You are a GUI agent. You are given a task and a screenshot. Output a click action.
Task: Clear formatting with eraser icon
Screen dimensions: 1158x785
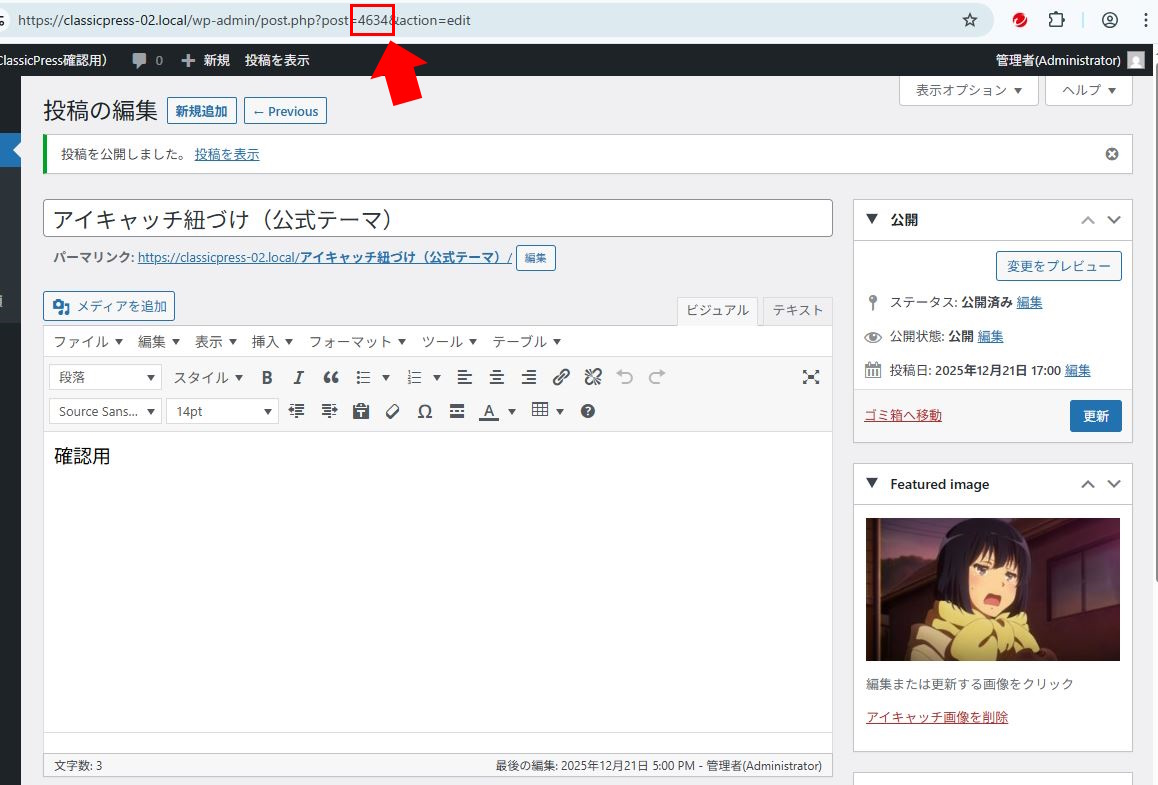click(393, 411)
